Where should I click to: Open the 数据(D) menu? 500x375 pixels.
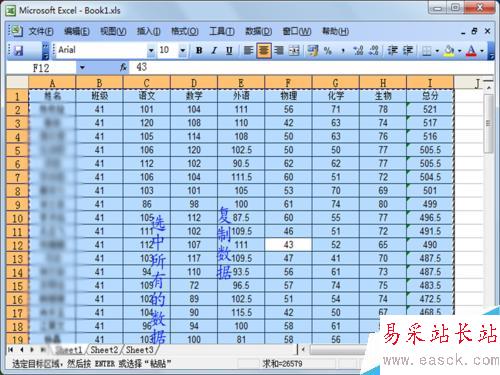[x=258, y=31]
